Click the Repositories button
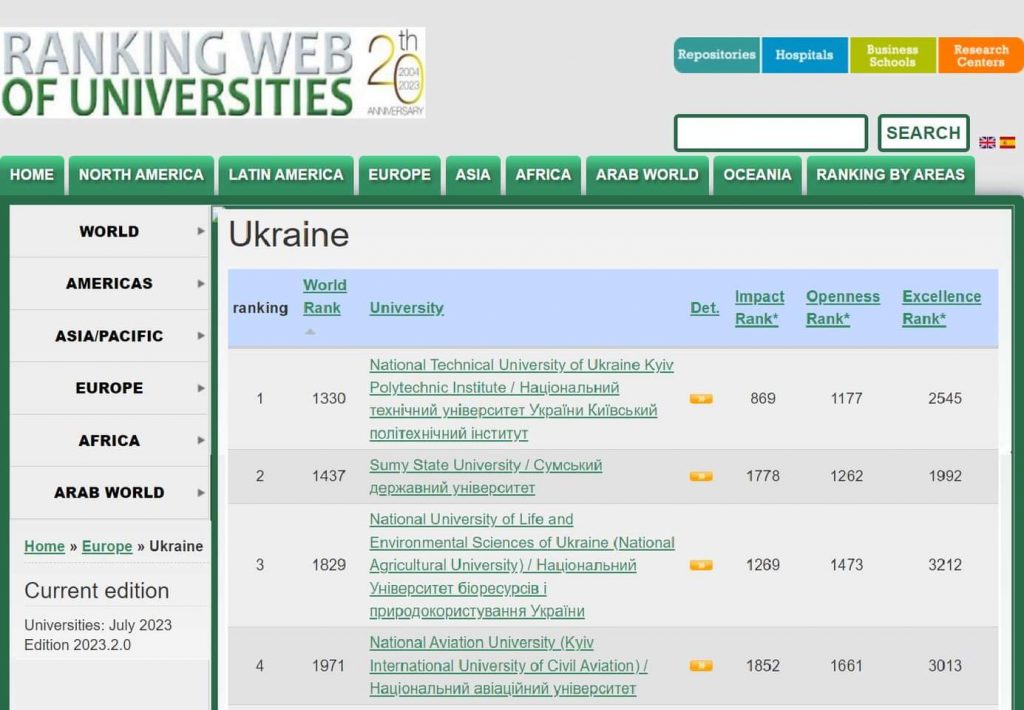The height and width of the screenshot is (710, 1024). [x=716, y=55]
